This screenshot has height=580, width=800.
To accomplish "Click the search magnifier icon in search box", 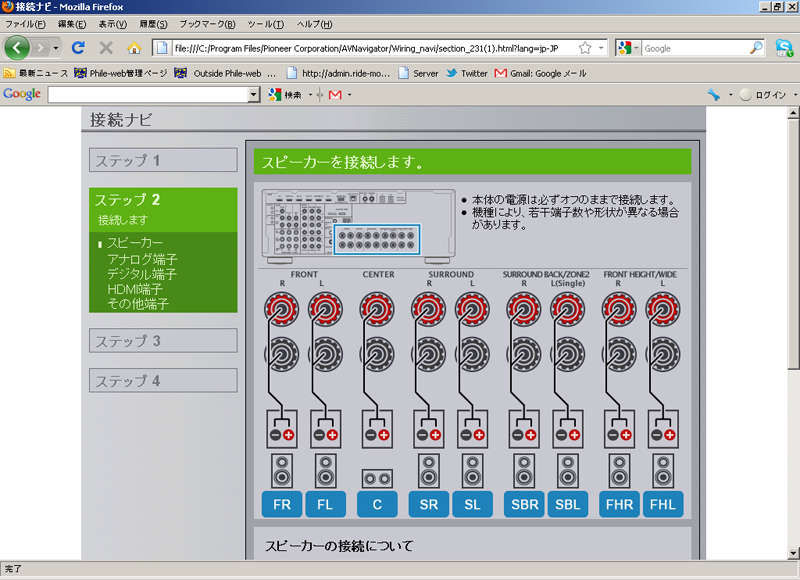I will pyautogui.click(x=756, y=48).
